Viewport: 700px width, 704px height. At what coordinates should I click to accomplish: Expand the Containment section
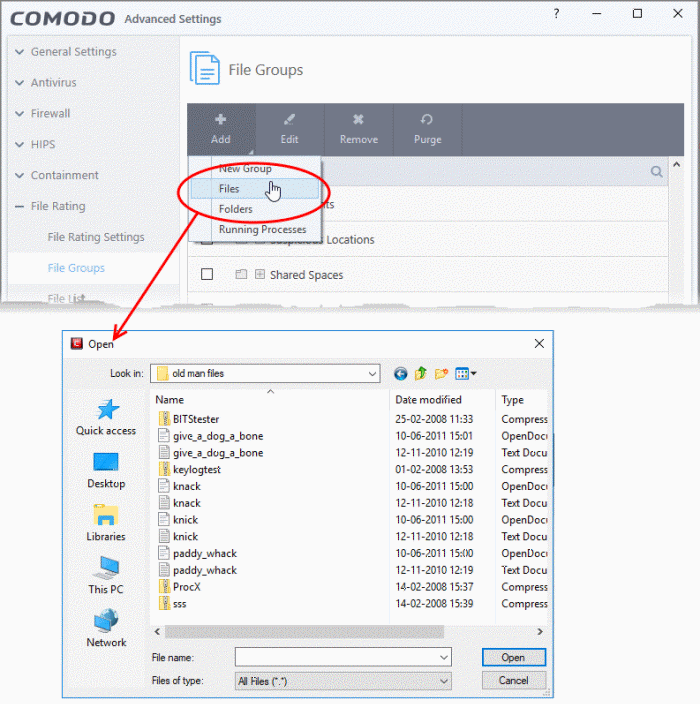[x=19, y=176]
